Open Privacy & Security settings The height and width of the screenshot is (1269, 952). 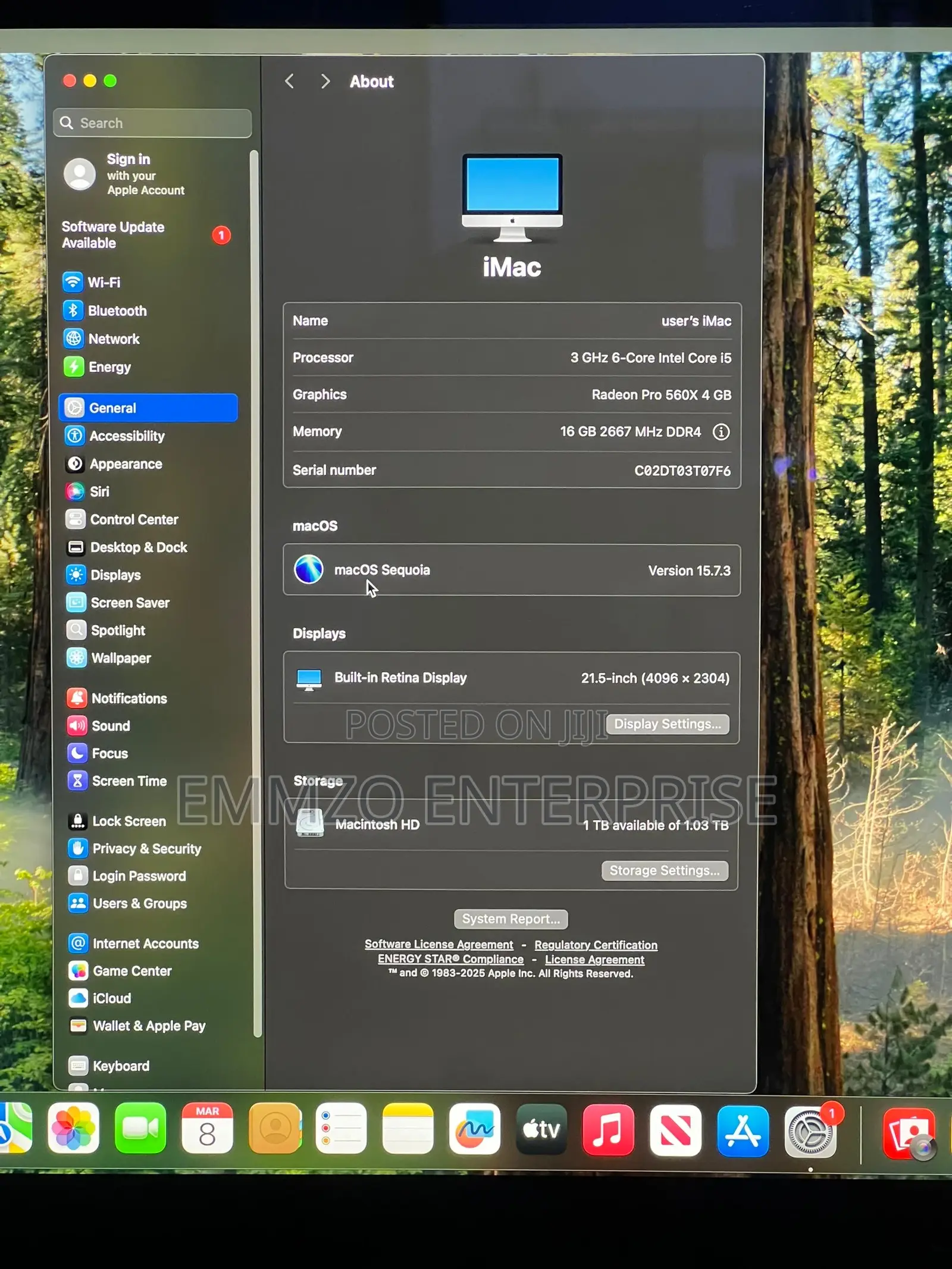(x=135, y=848)
